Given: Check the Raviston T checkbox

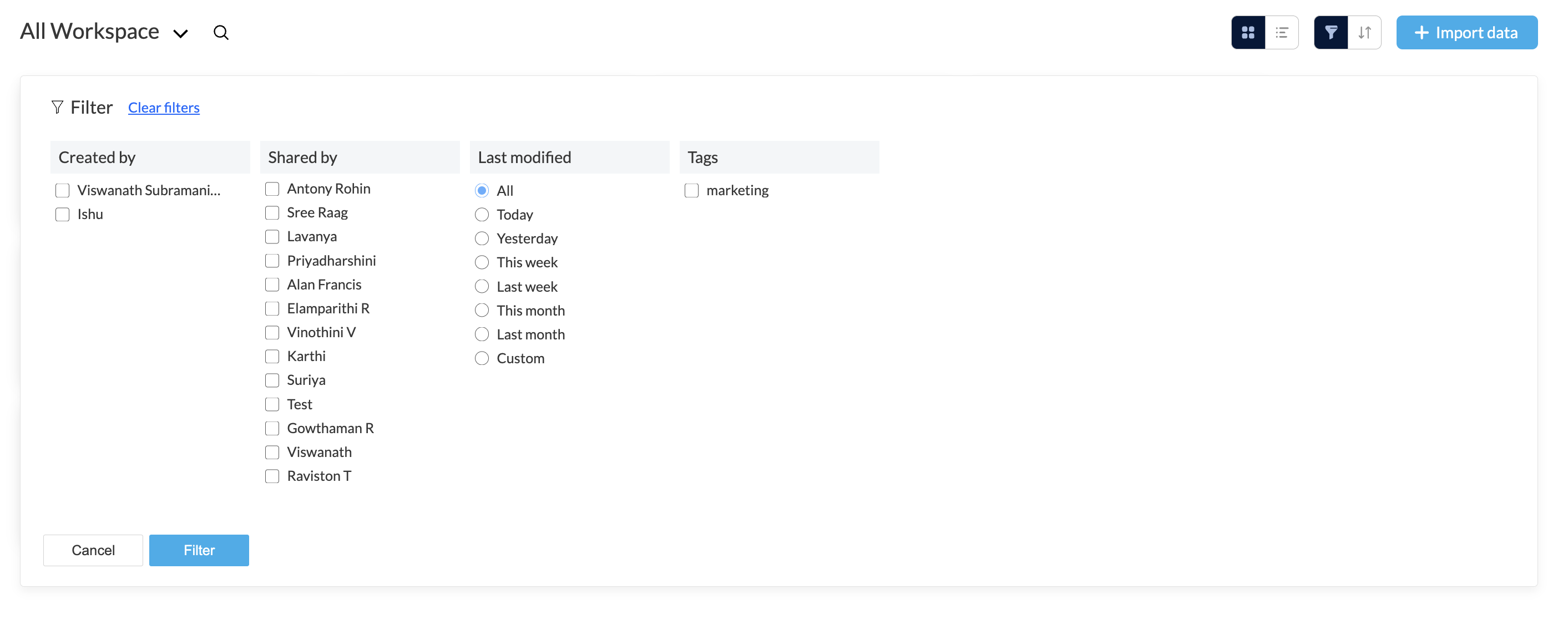Looking at the screenshot, I should pyautogui.click(x=272, y=476).
